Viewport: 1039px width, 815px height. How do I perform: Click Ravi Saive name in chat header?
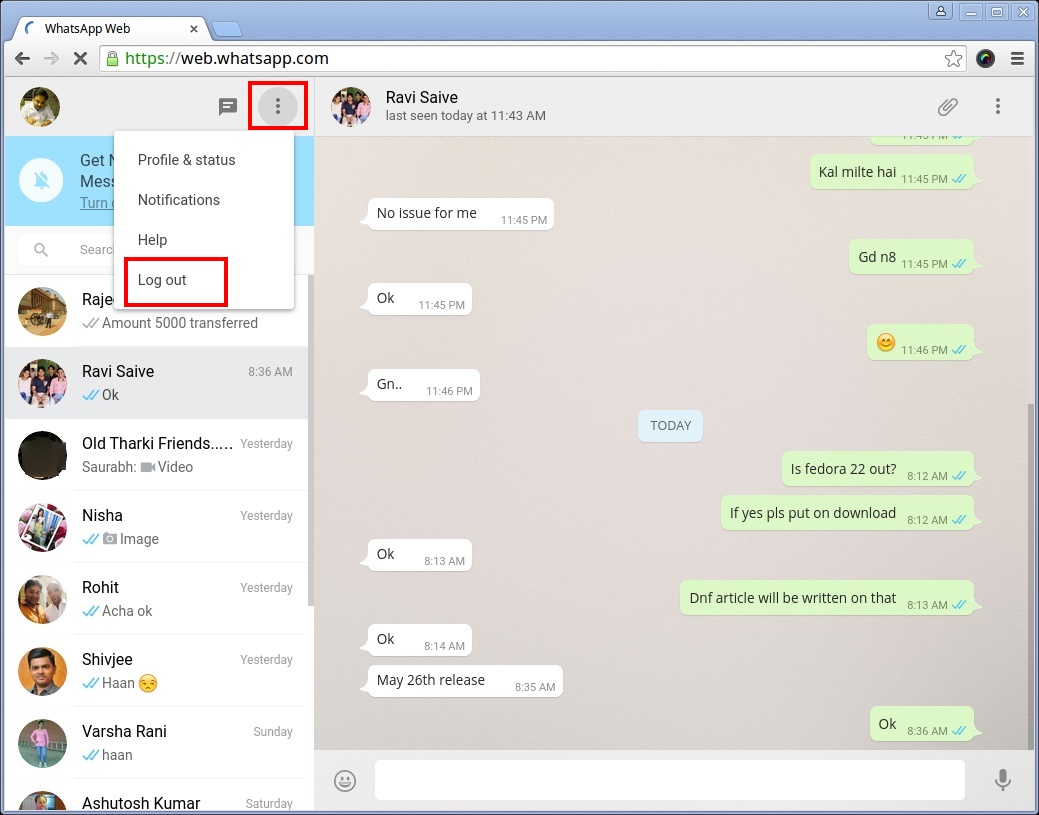(x=421, y=97)
